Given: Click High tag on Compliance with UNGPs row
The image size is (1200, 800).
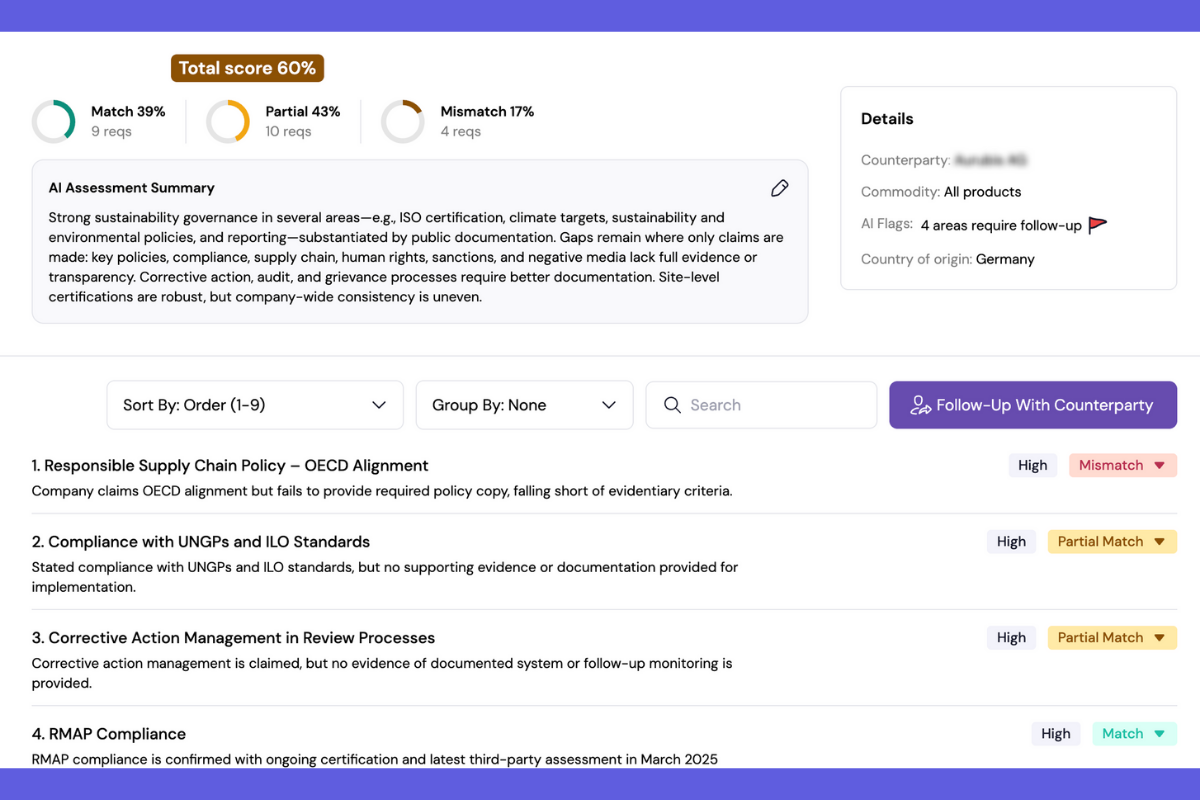Looking at the screenshot, I should (1011, 541).
